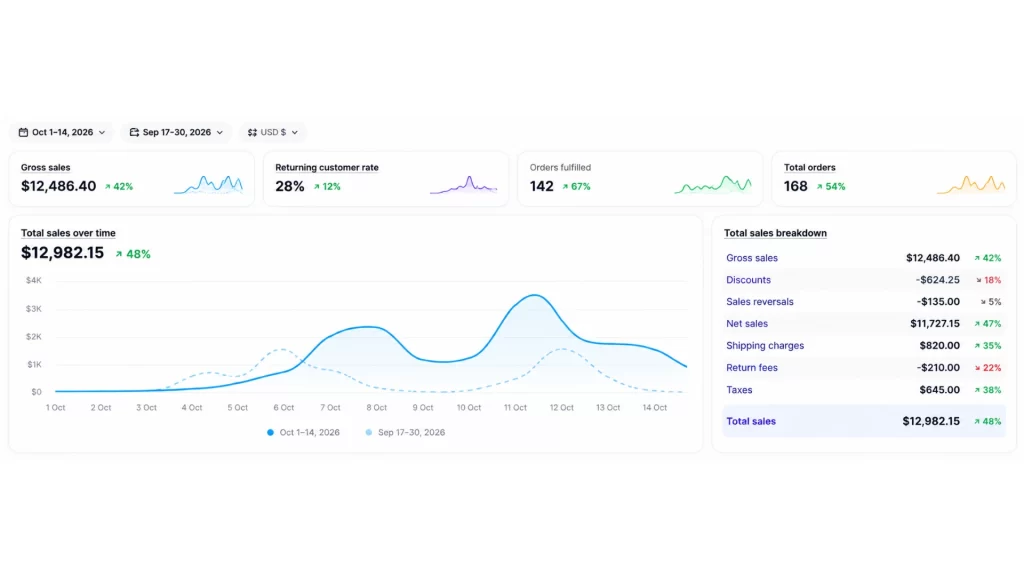Open the Orders fulfilled card title

coord(560,167)
